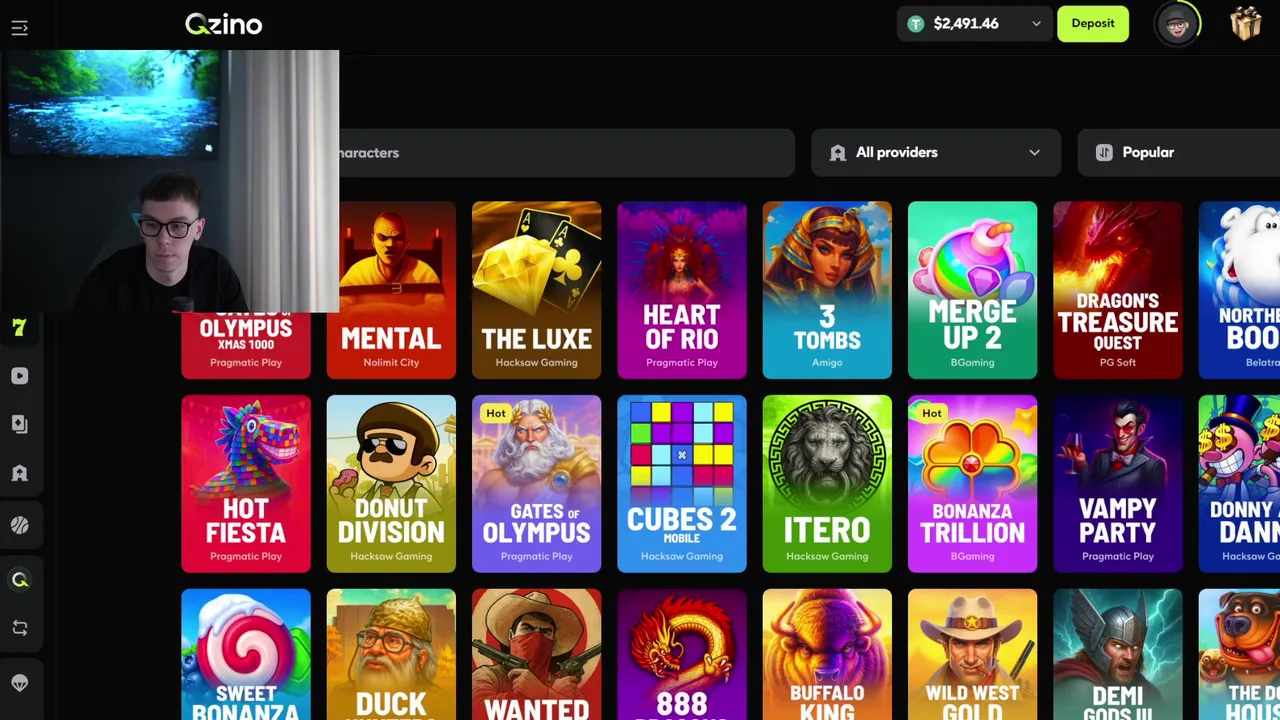
Task: Open the Merge Up 2 game
Action: tap(972, 290)
